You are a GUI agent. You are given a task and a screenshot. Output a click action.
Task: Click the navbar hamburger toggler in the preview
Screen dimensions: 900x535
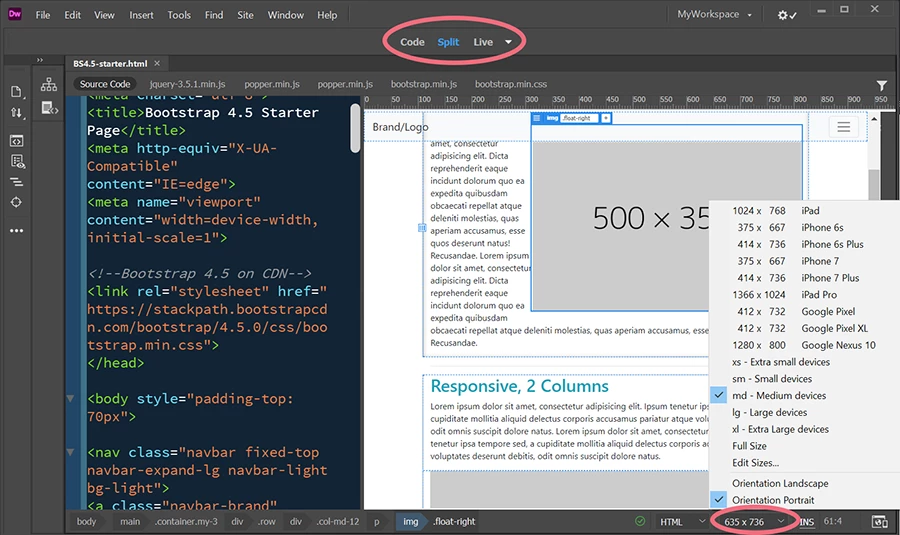843,127
